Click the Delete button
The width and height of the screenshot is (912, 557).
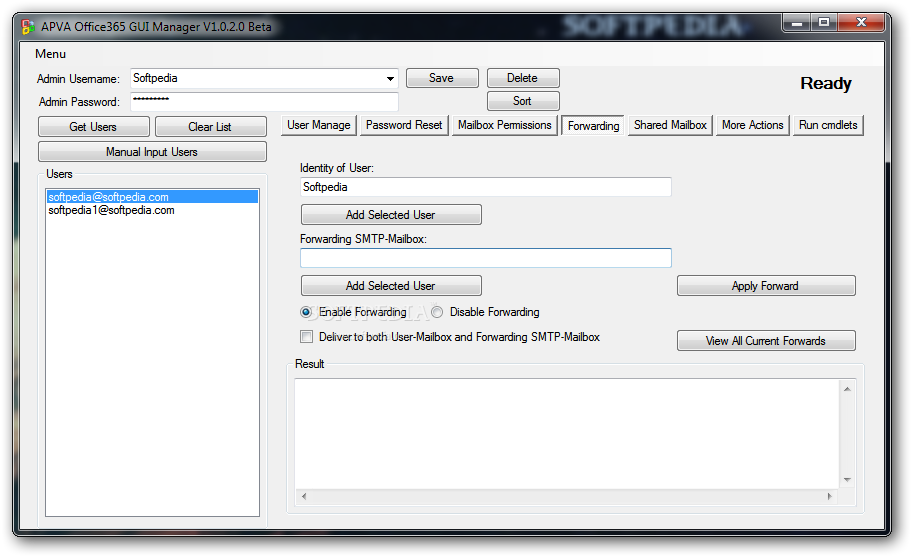coord(523,78)
